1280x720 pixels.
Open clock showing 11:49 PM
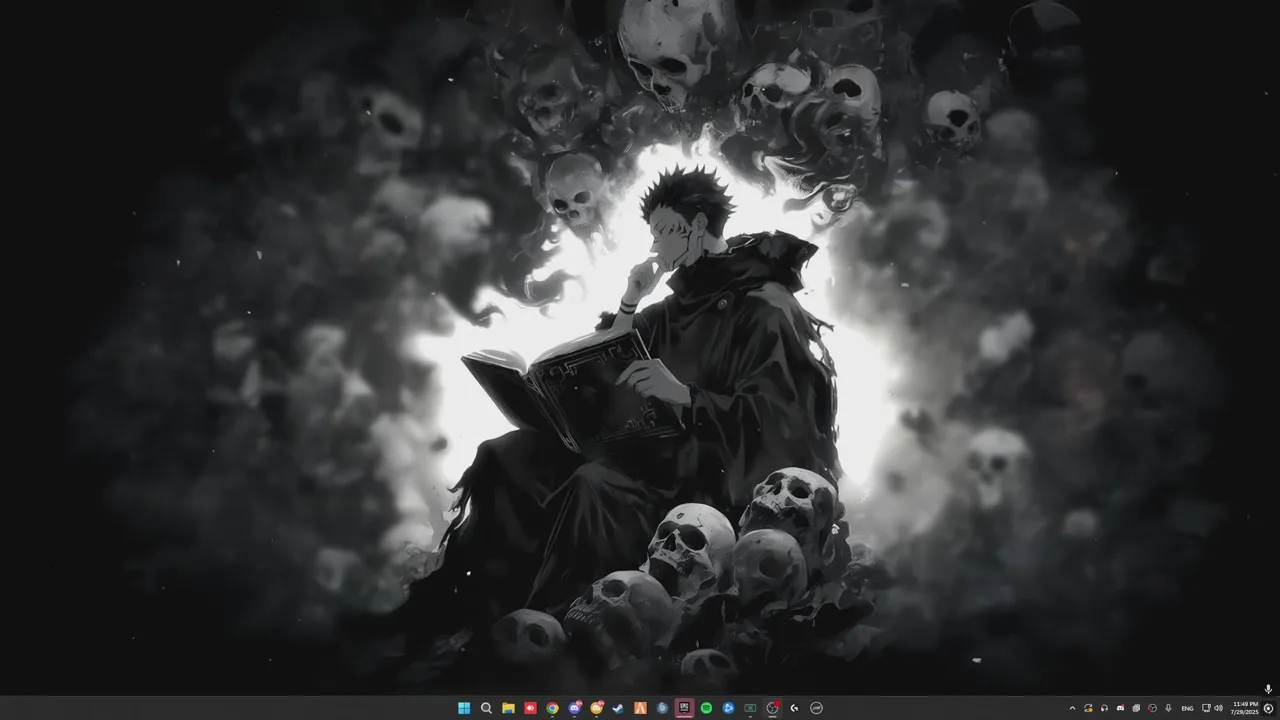coord(1245,708)
